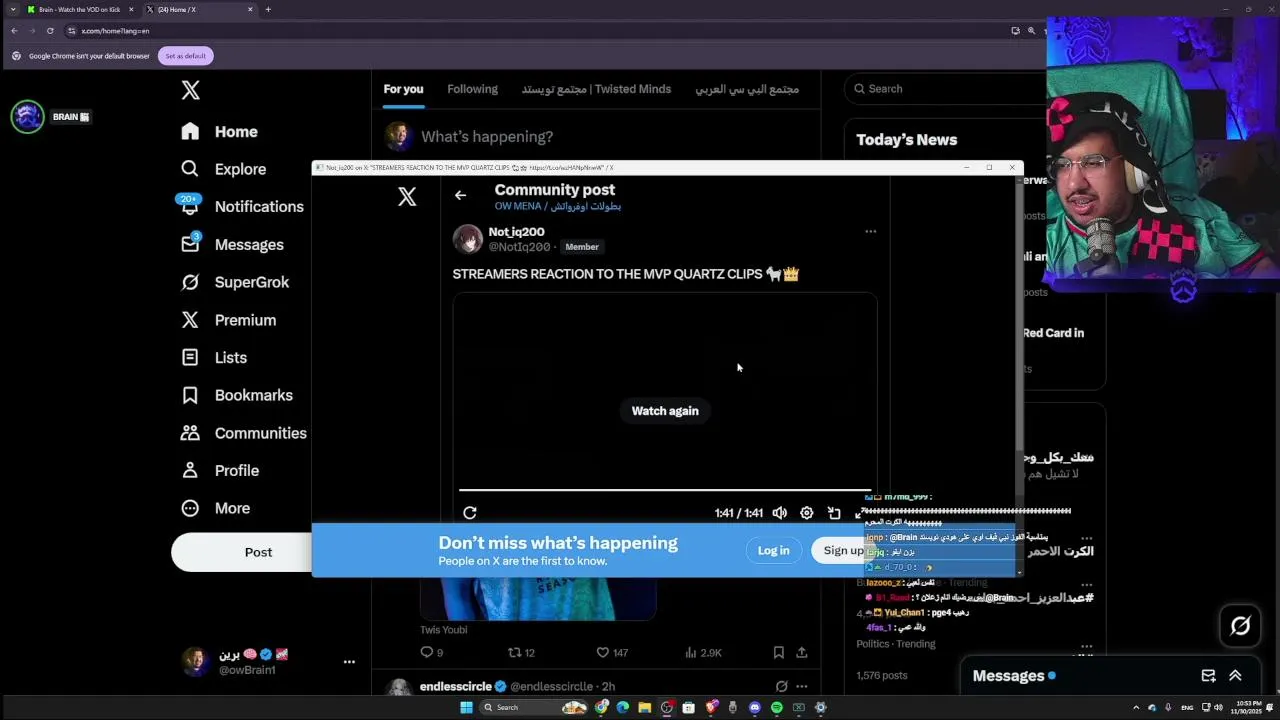Click the Communities icon in sidebar
Image resolution: width=1280 pixels, height=720 pixels.
[x=190, y=433]
